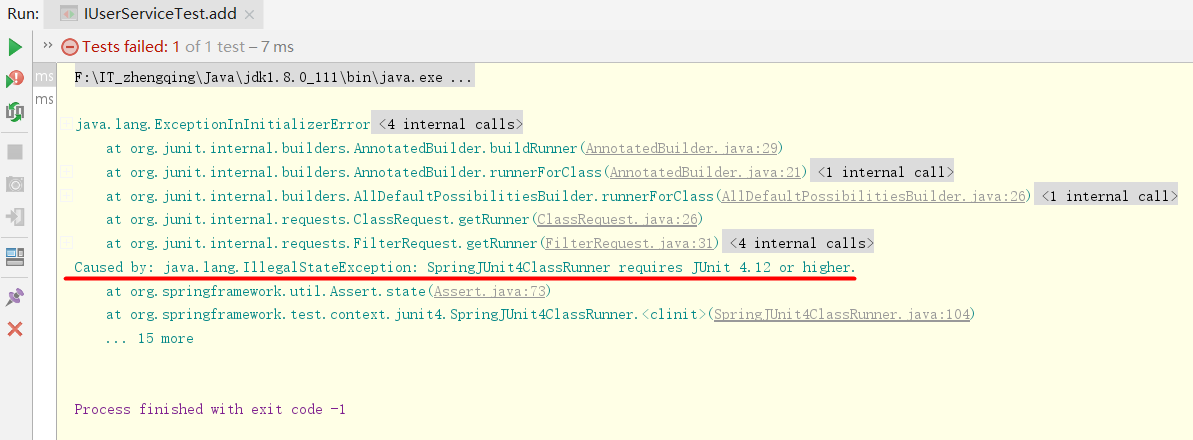This screenshot has height=440, width=1193.
Task: Click the red Tests failed status icon
Action: (70, 47)
